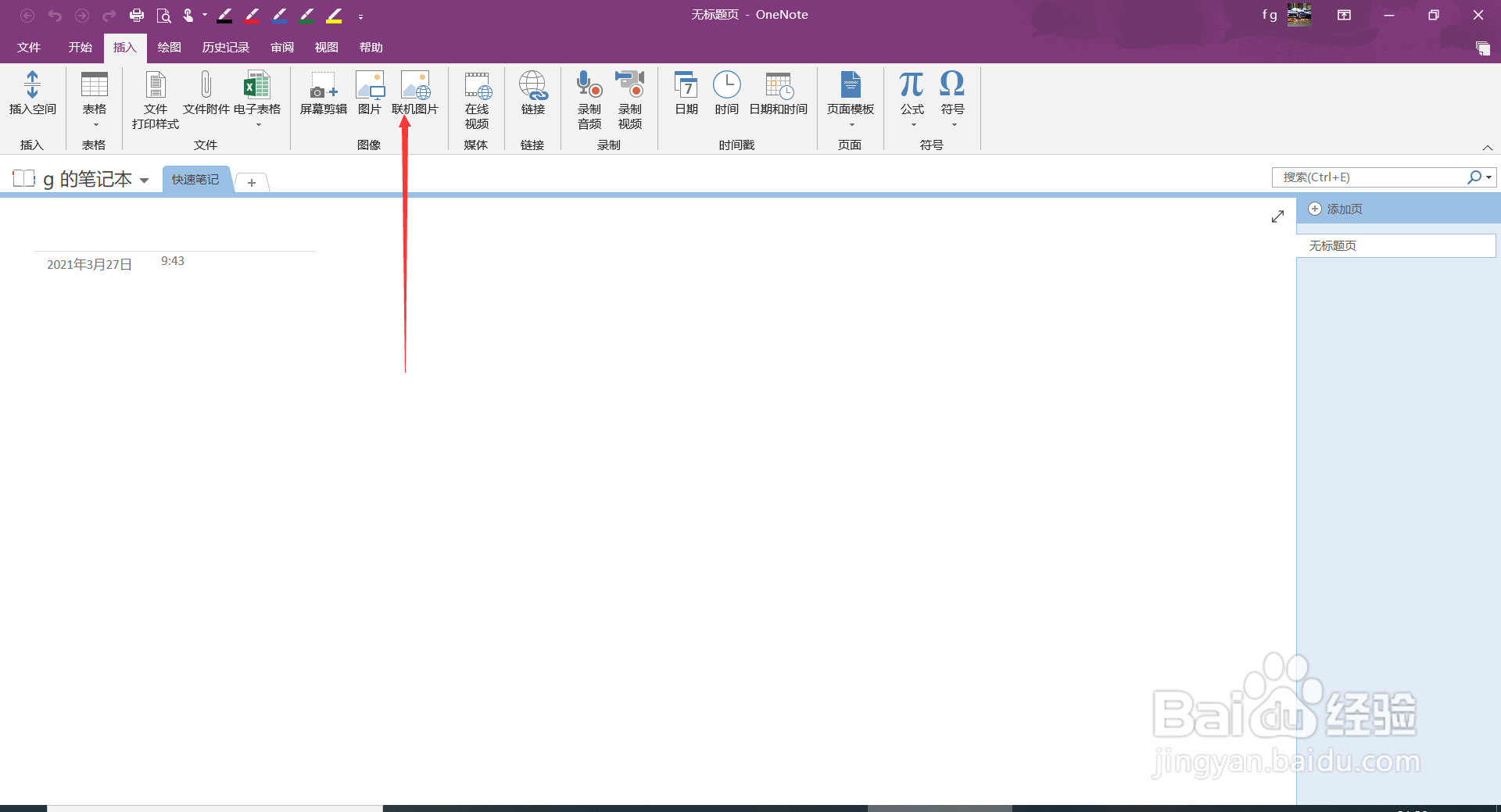The width and height of the screenshot is (1501, 812).
Task: Open Page Templates
Action: [x=851, y=84]
